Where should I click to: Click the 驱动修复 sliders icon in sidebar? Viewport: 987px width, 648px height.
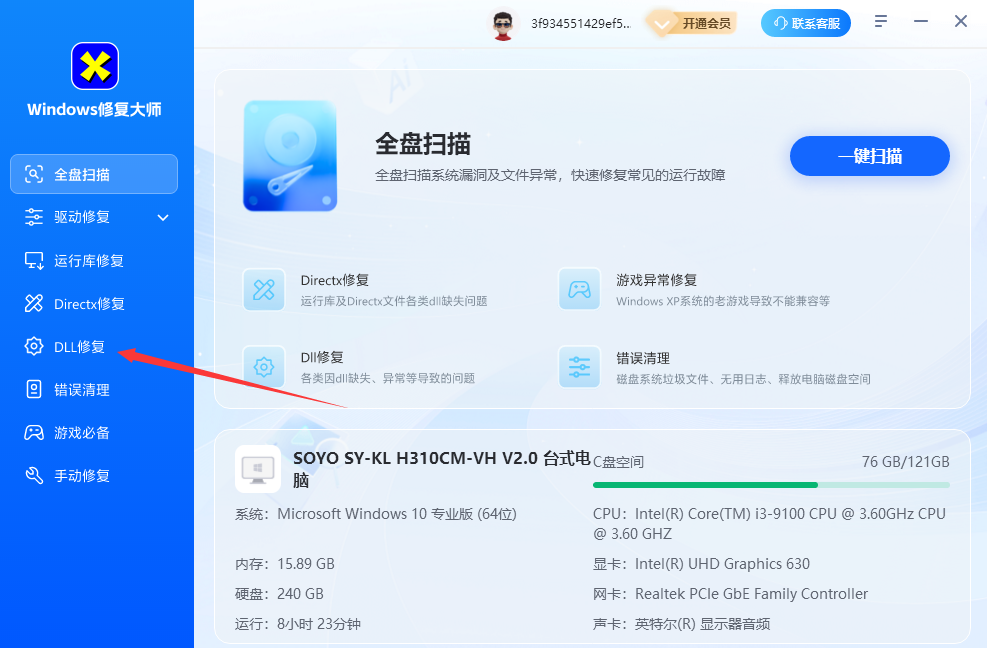click(x=34, y=217)
